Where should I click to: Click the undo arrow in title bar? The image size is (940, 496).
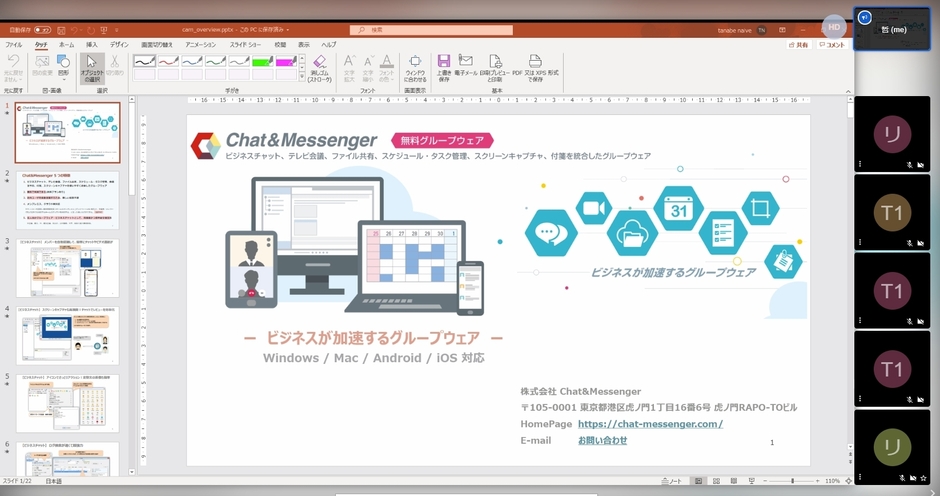pyautogui.click(x=75, y=29)
